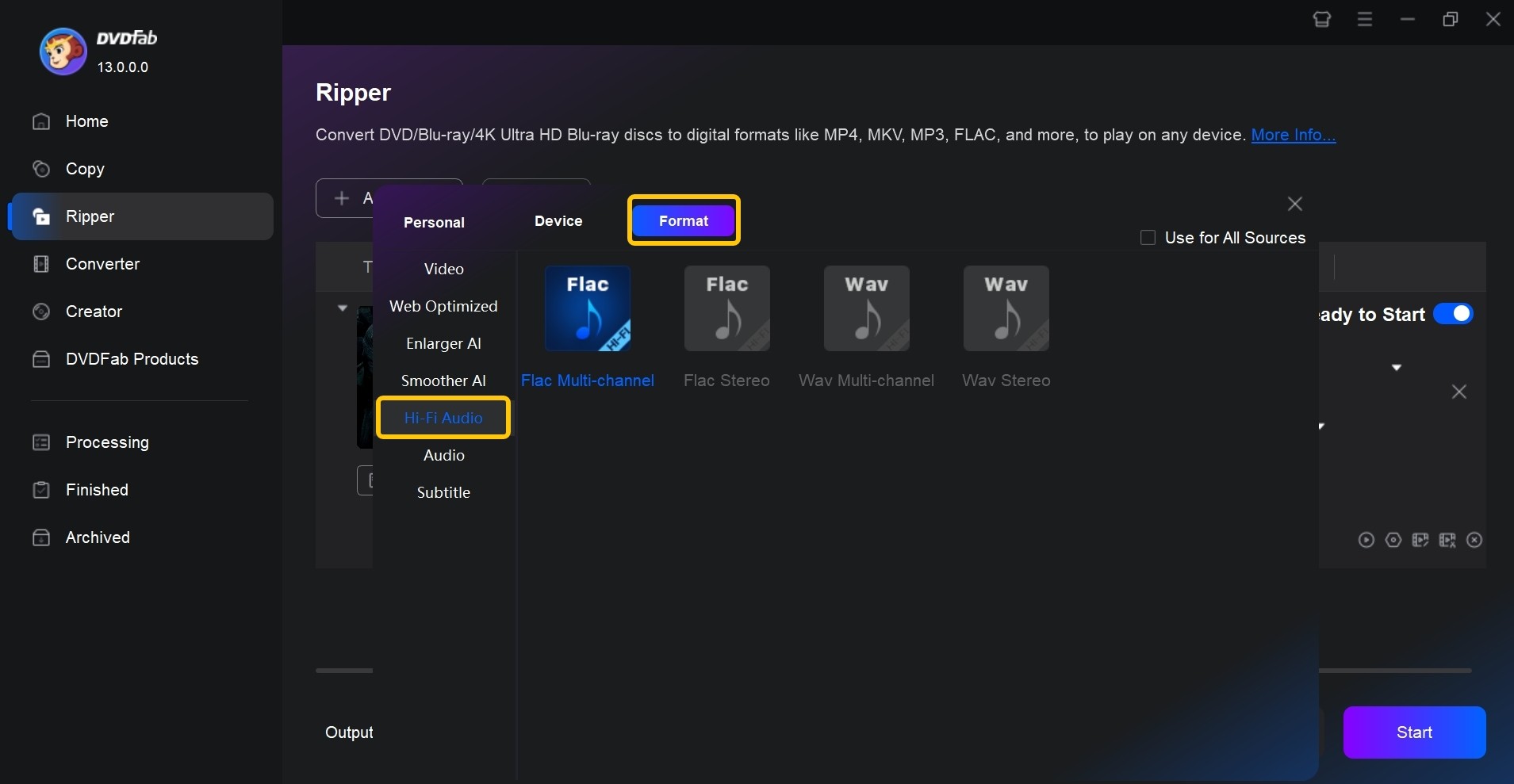Open advanced settings for the title

[x=1393, y=541]
